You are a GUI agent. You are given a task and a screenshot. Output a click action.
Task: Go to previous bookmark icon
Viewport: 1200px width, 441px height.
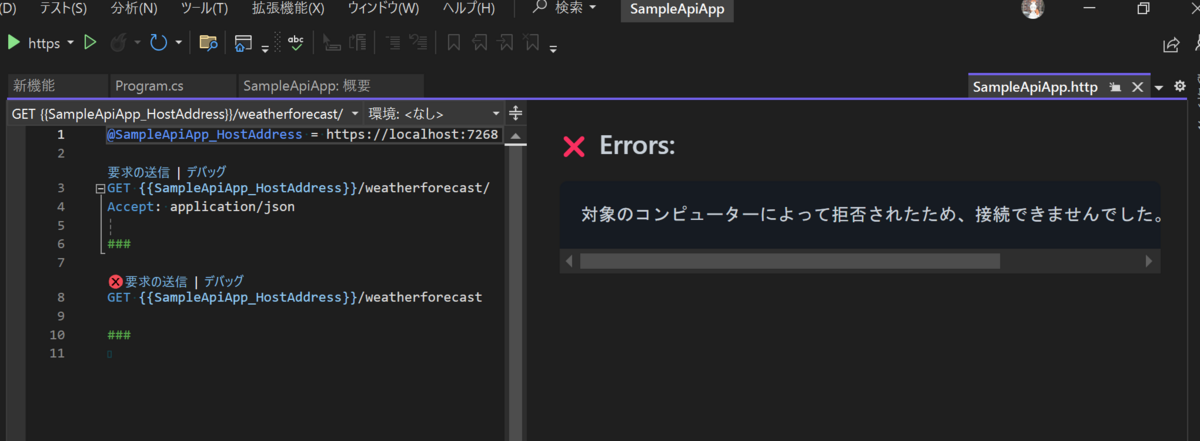(x=481, y=43)
